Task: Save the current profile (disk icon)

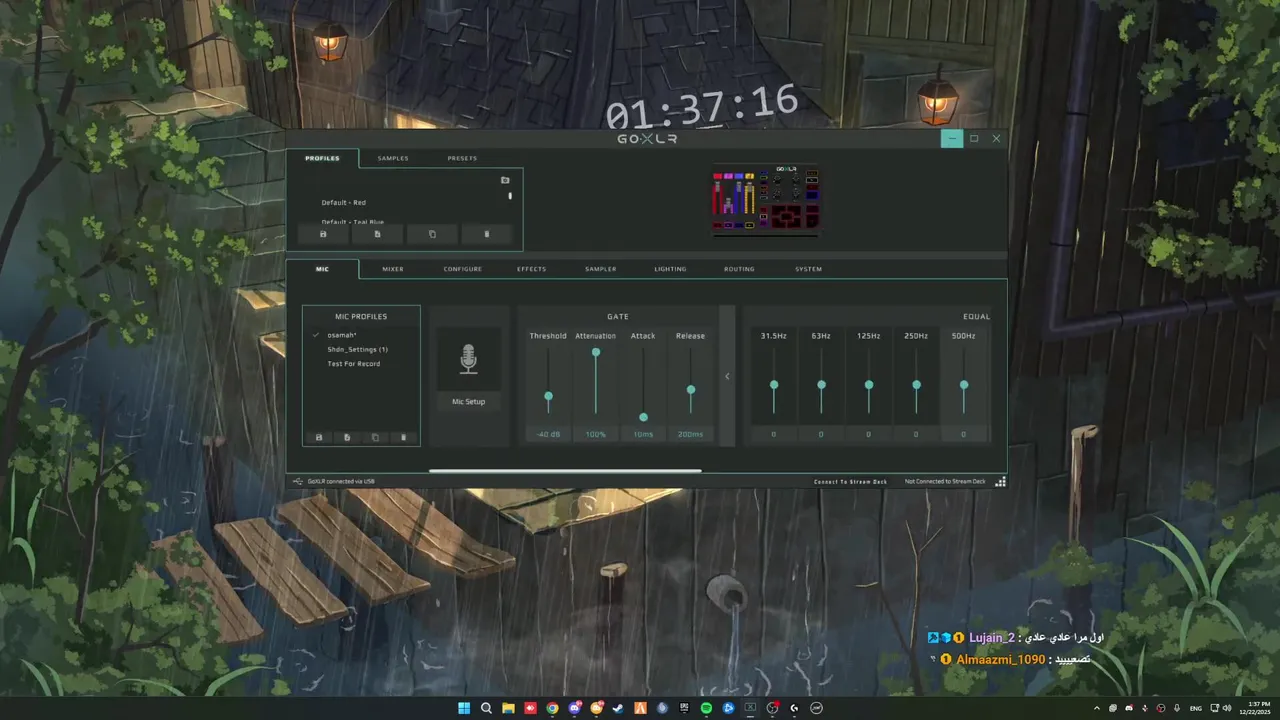Action: coord(323,234)
